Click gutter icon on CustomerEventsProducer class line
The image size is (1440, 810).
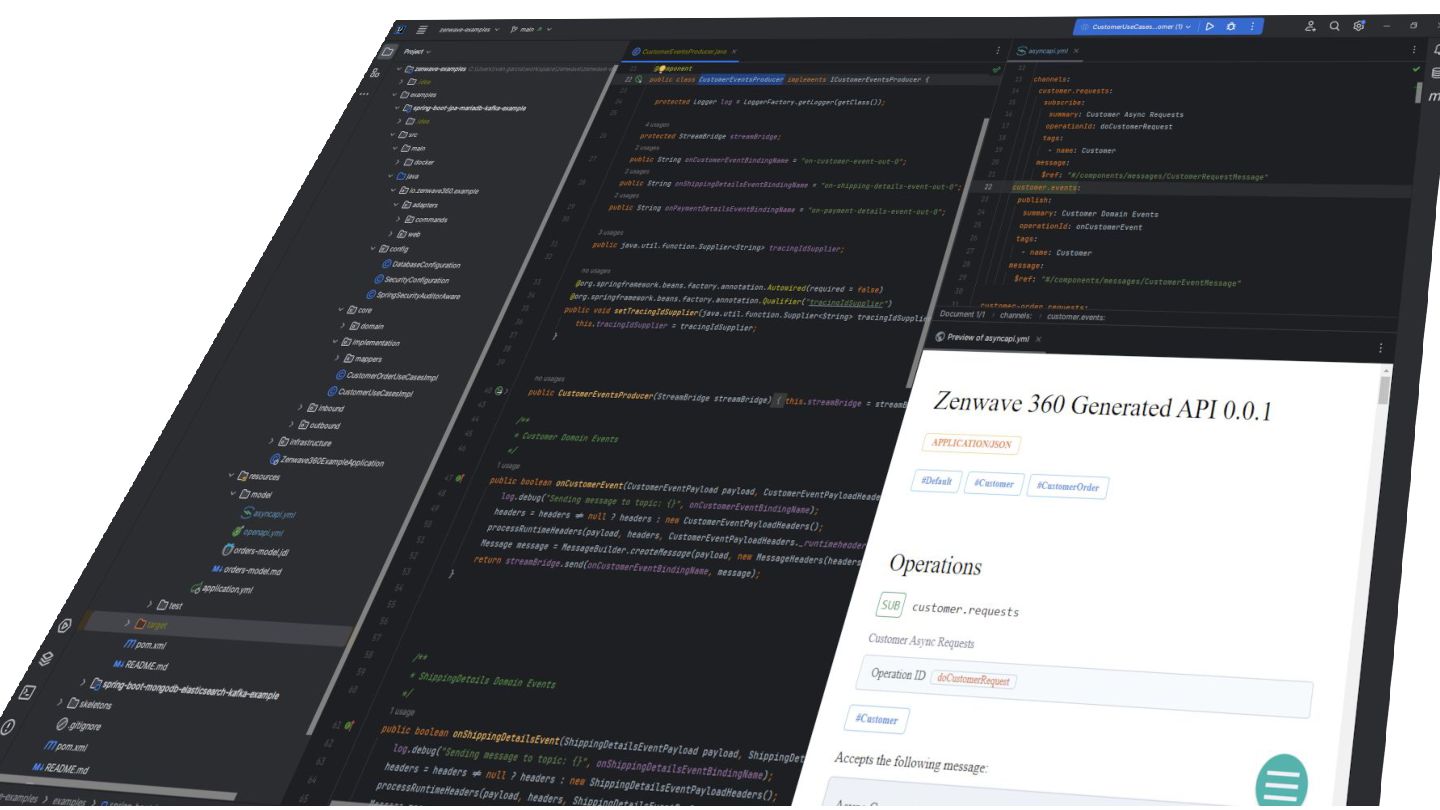click(638, 78)
